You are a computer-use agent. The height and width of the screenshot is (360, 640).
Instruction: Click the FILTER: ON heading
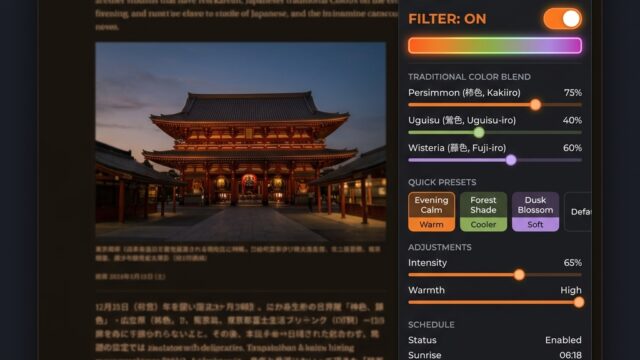tap(447, 19)
